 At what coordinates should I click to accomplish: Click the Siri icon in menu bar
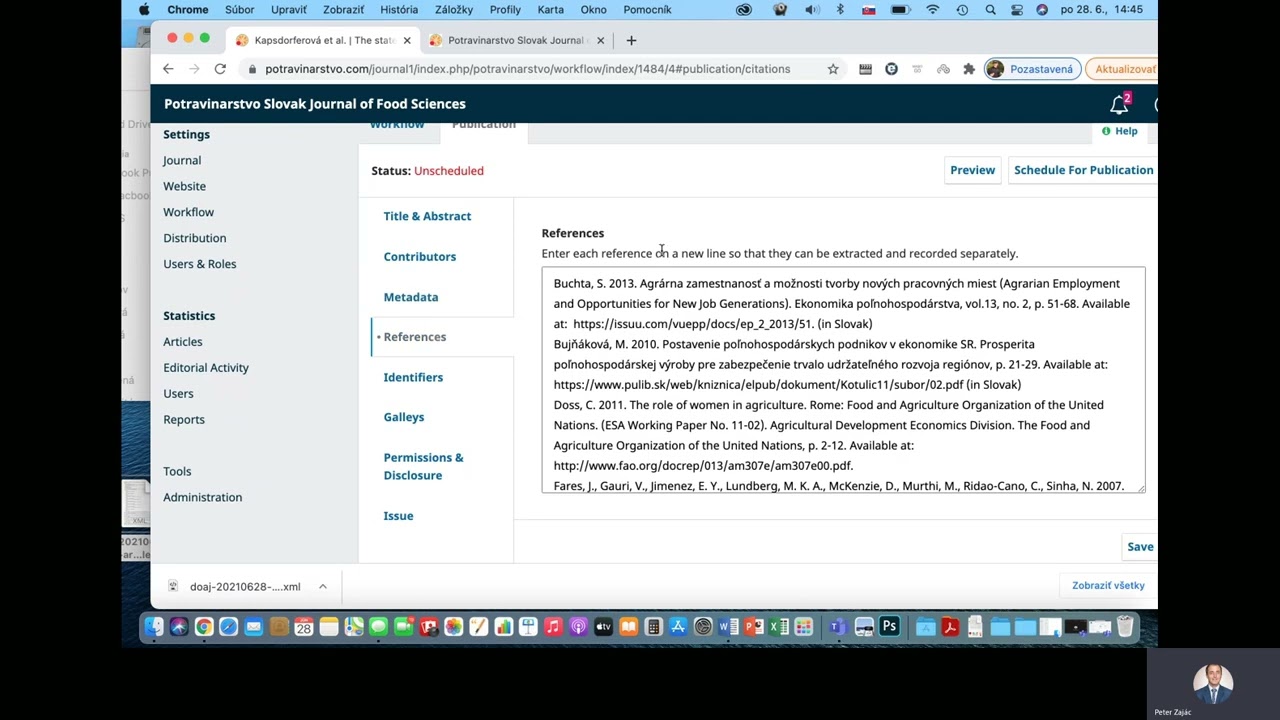tap(1042, 10)
